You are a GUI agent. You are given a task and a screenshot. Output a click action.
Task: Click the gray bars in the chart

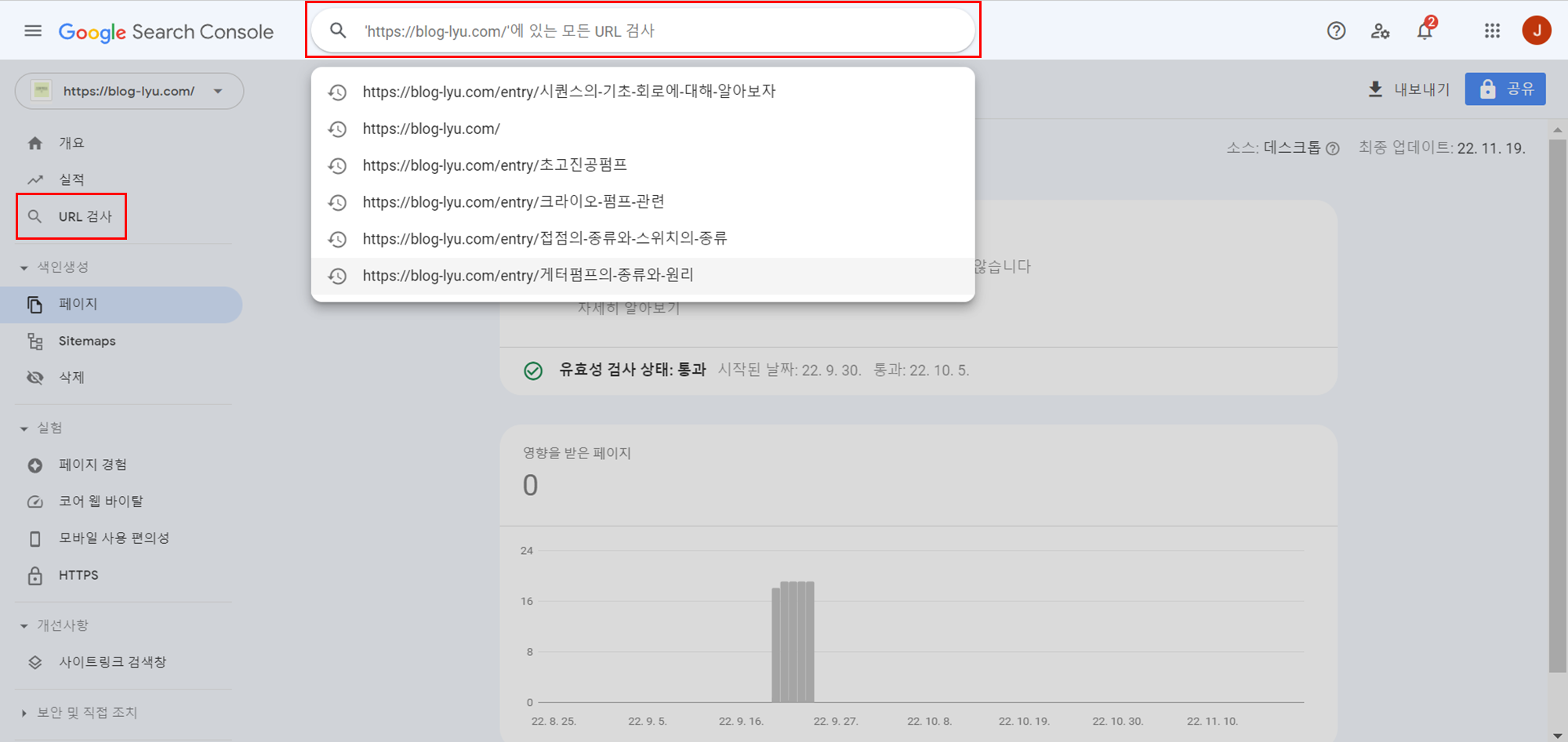coord(793,642)
